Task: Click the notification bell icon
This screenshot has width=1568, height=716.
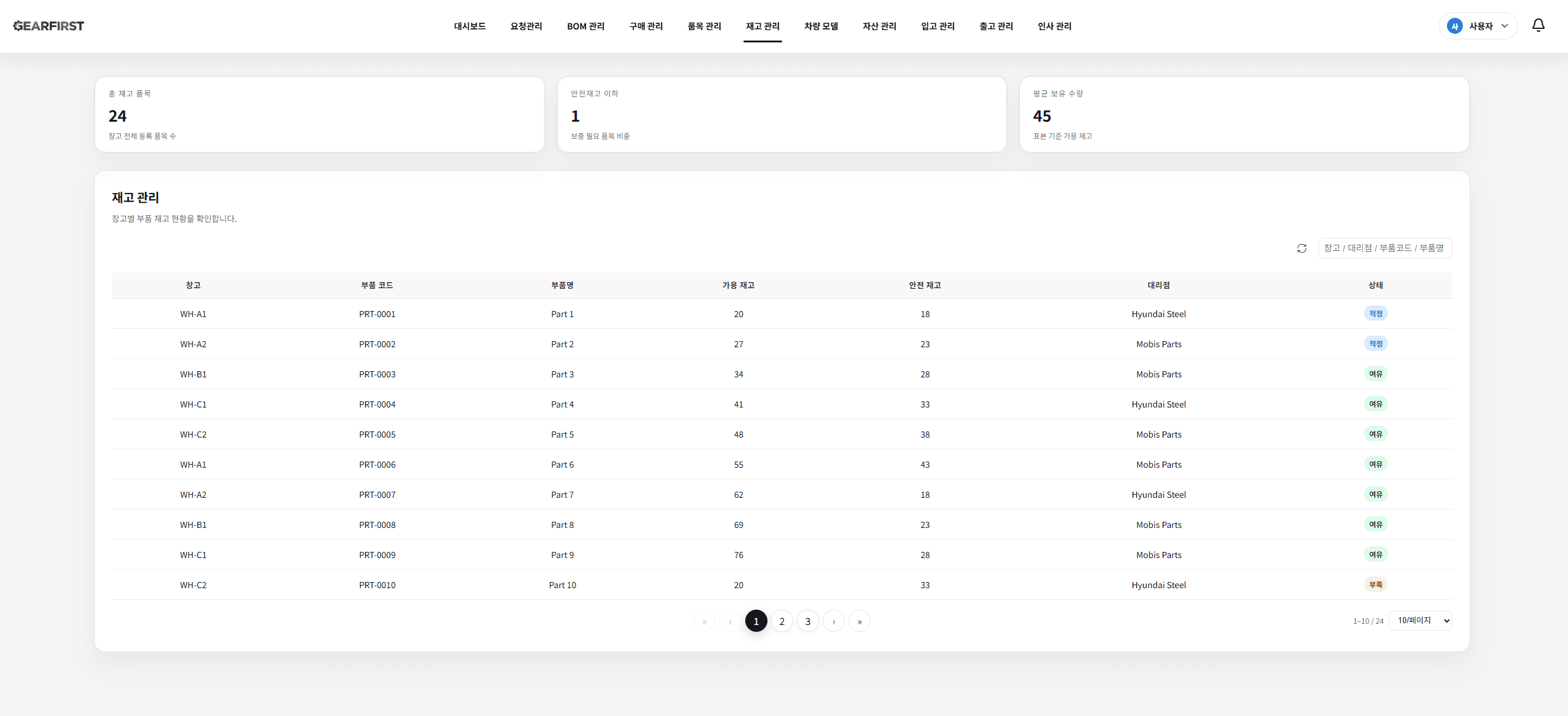Action: (x=1538, y=25)
